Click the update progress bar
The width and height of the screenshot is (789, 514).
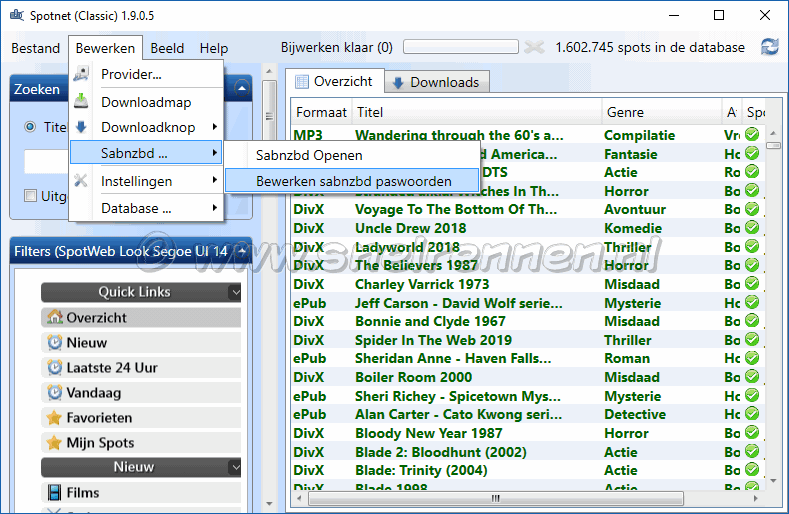coord(461,47)
